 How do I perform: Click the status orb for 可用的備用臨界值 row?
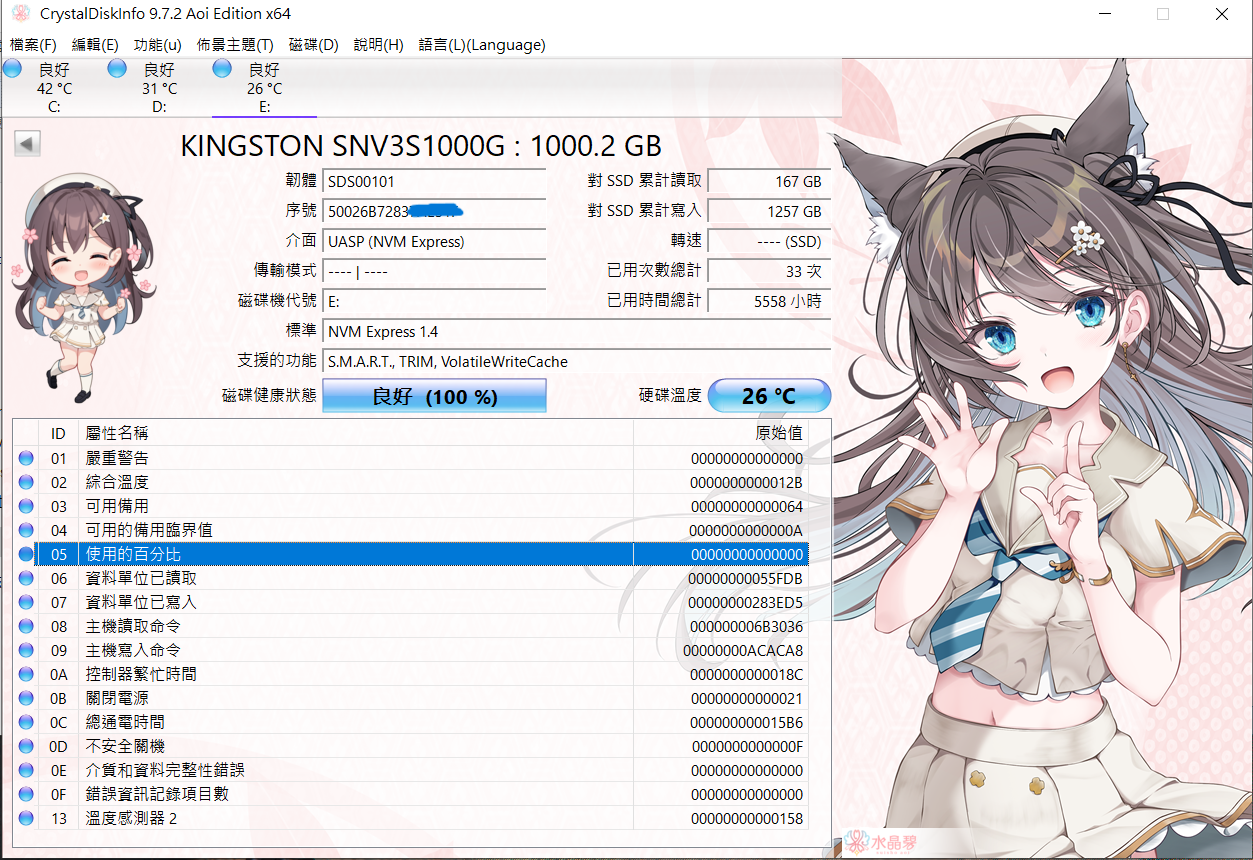click(26, 530)
